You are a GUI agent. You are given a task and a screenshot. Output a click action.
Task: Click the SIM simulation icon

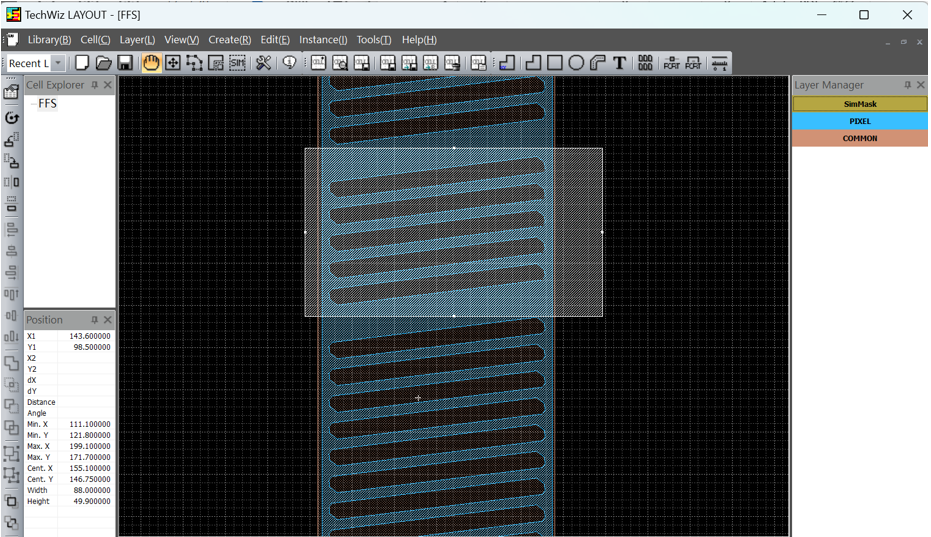(237, 63)
